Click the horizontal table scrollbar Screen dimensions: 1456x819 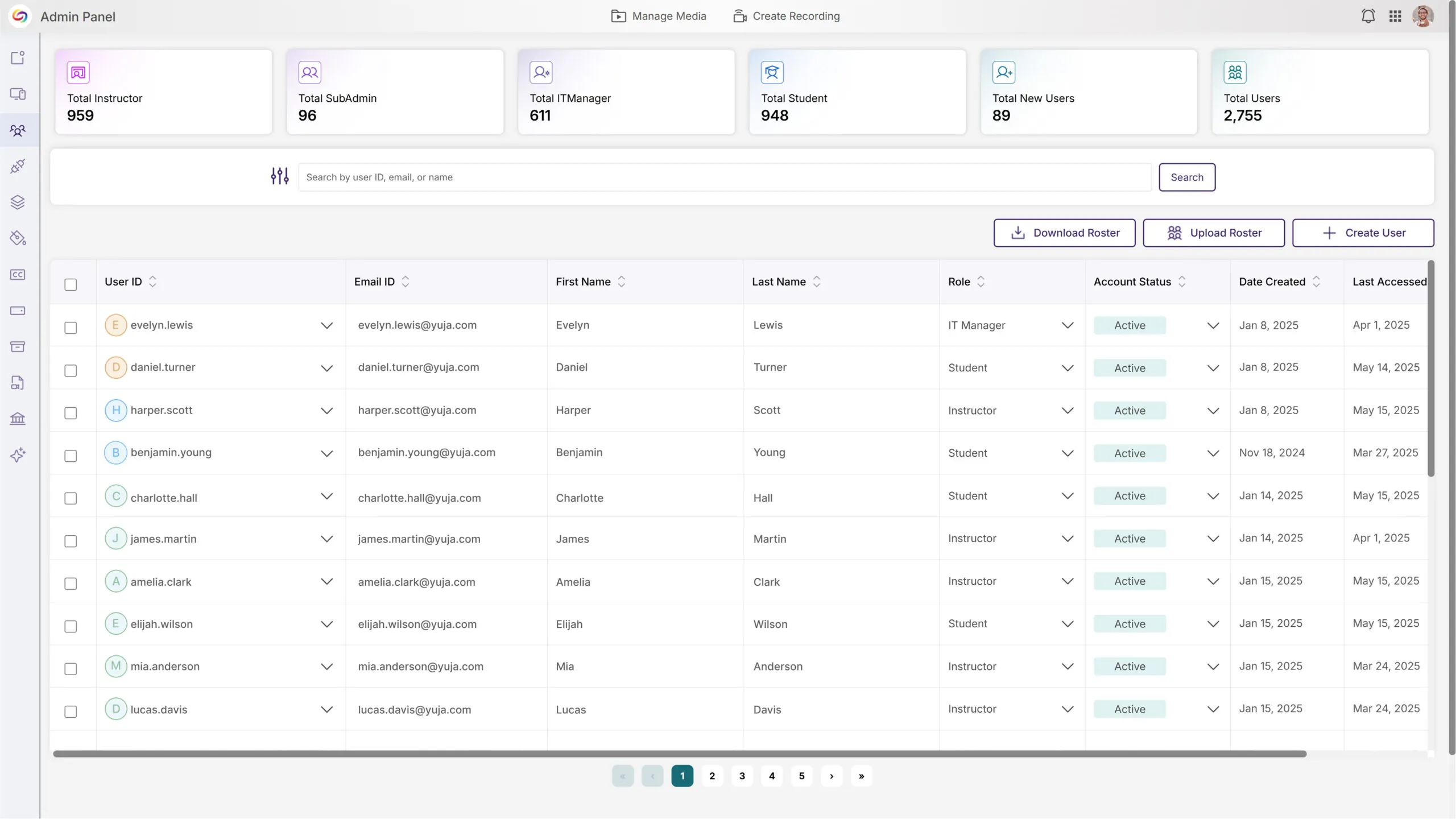[x=680, y=754]
